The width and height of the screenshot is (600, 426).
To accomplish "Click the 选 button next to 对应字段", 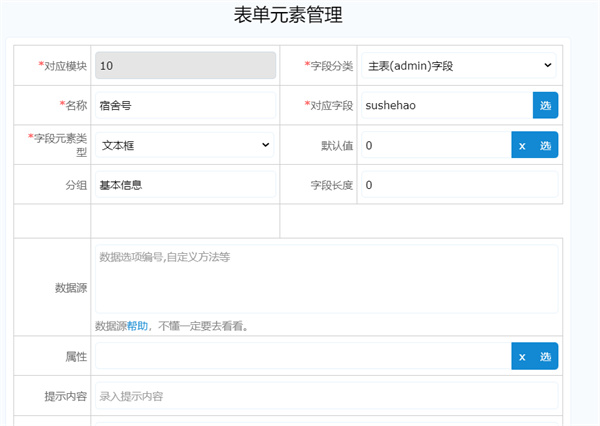I will pyautogui.click(x=545, y=105).
